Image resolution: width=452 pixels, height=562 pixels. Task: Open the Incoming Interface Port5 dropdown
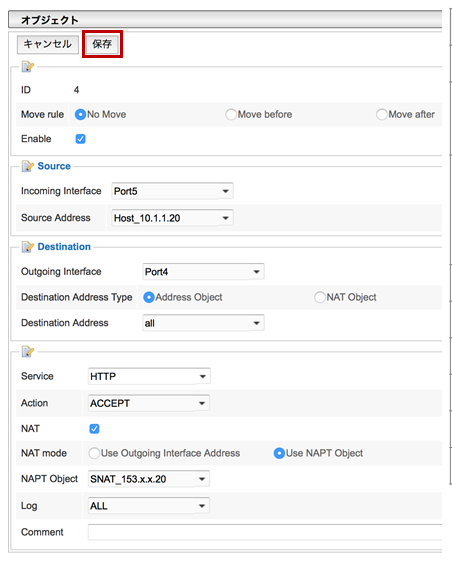(x=172, y=191)
